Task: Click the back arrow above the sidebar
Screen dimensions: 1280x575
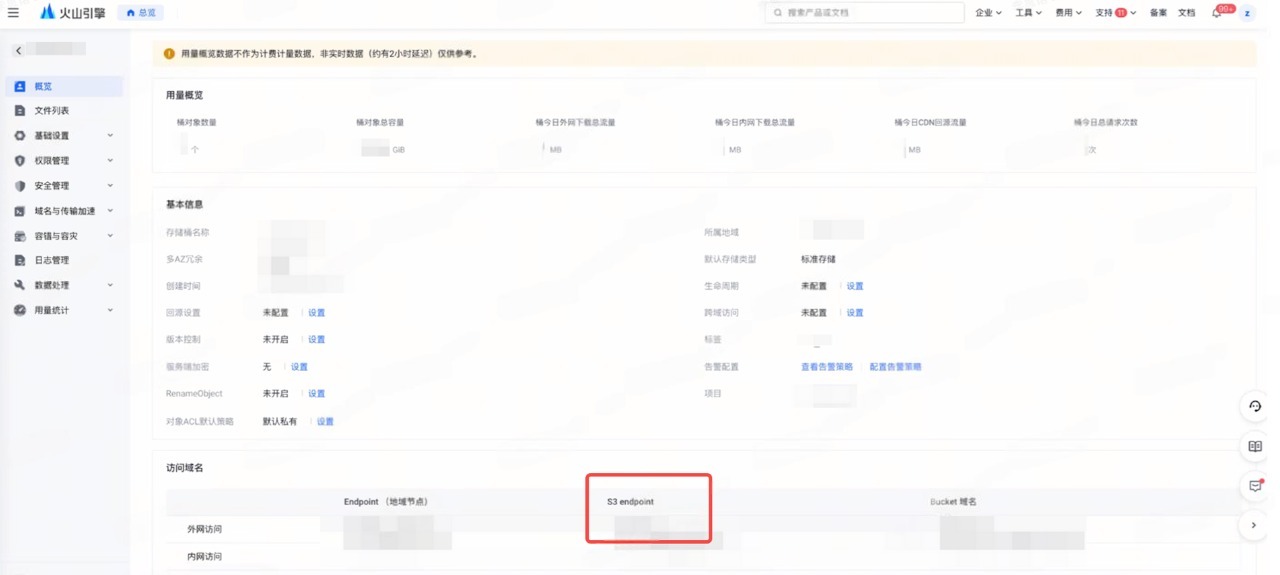Action: 18,50
